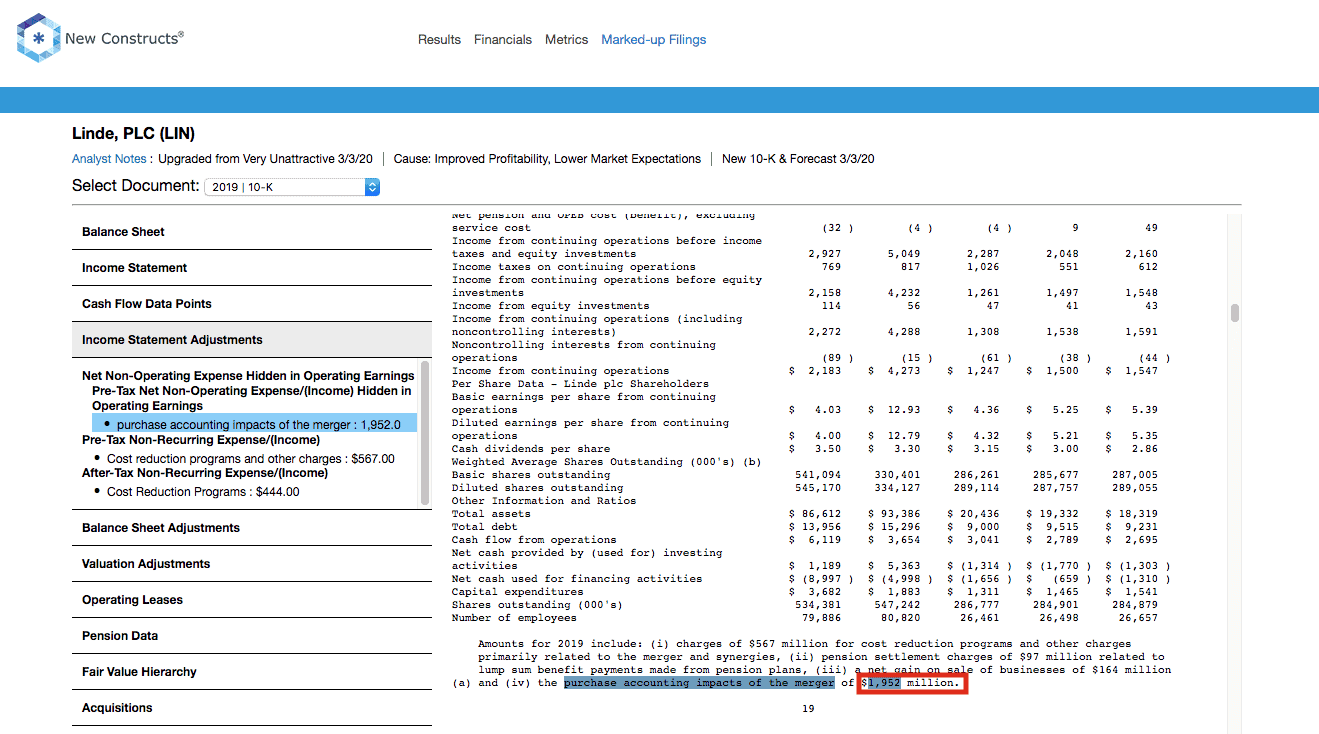Click Net Non-Operating Expense Hidden in Operating Earnings heading
Image resolution: width=1319 pixels, height=734 pixels.
click(248, 376)
